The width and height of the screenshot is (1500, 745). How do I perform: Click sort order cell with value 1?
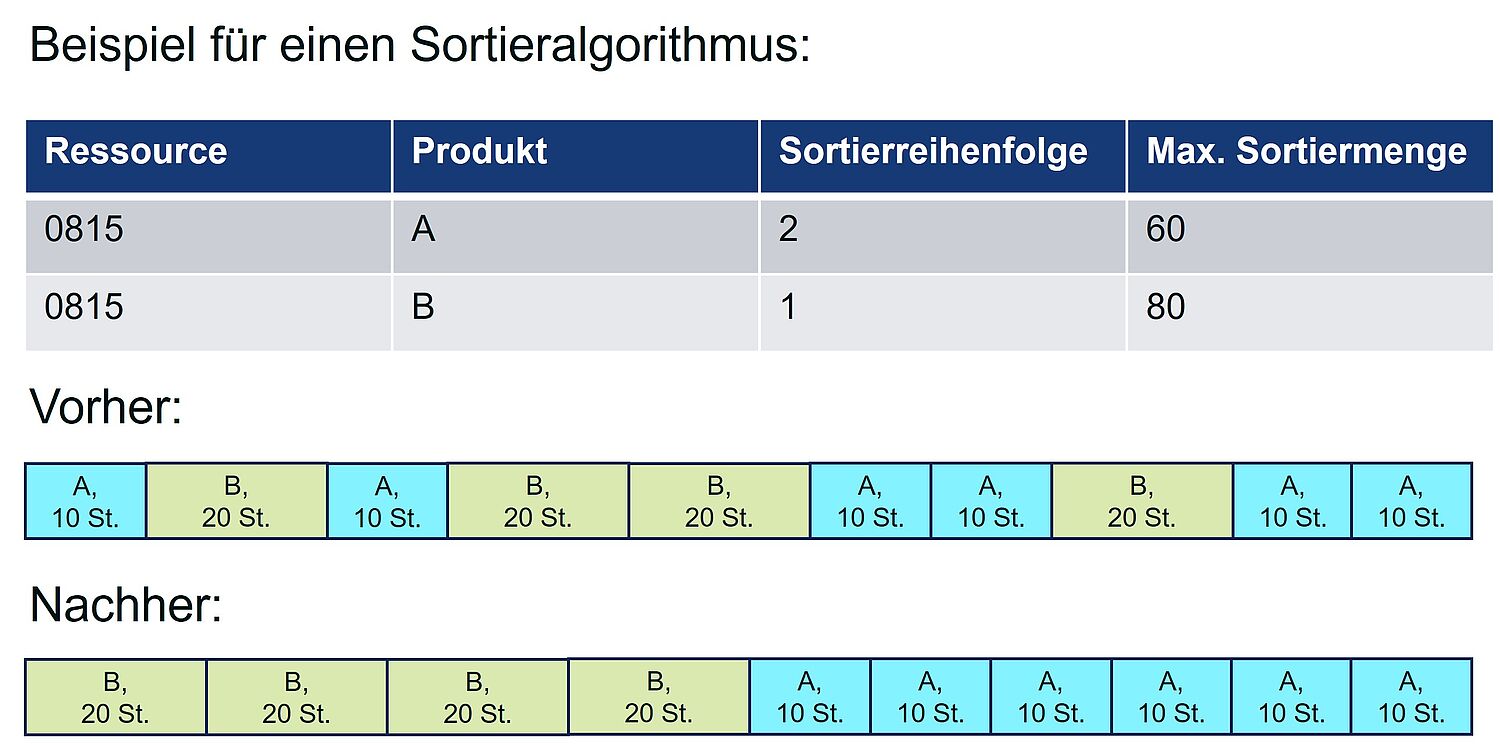(943, 313)
